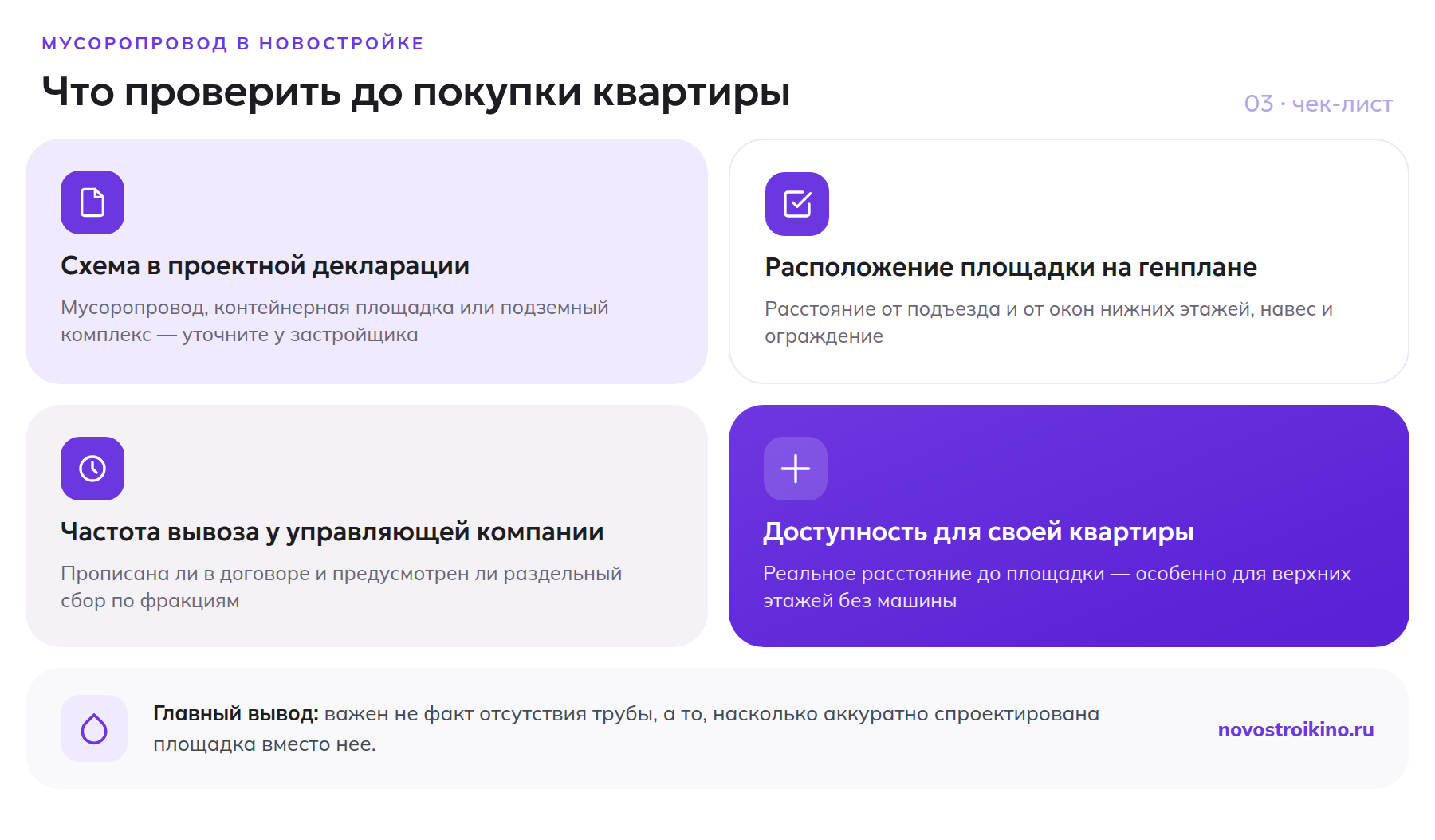Click the clock icon above 'Частота вывоза'
This screenshot has width=1435, height=840.
92,469
